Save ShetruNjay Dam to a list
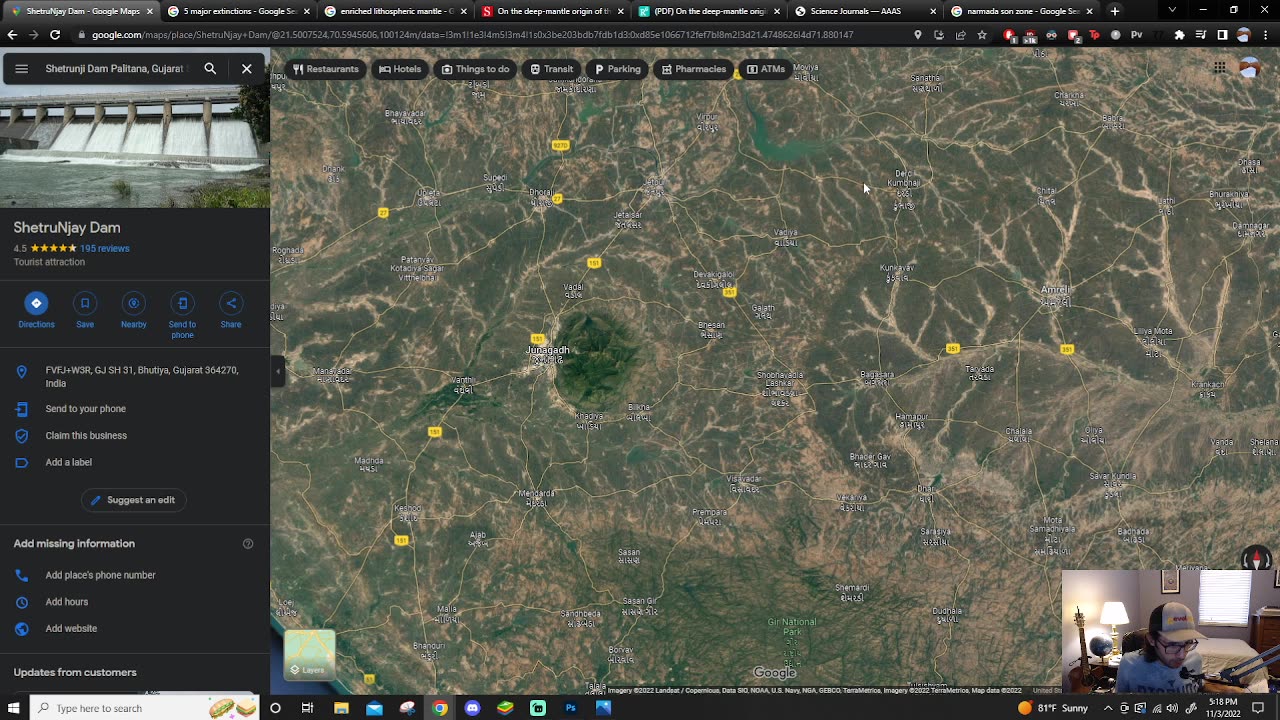Image resolution: width=1280 pixels, height=720 pixels. coord(85,310)
